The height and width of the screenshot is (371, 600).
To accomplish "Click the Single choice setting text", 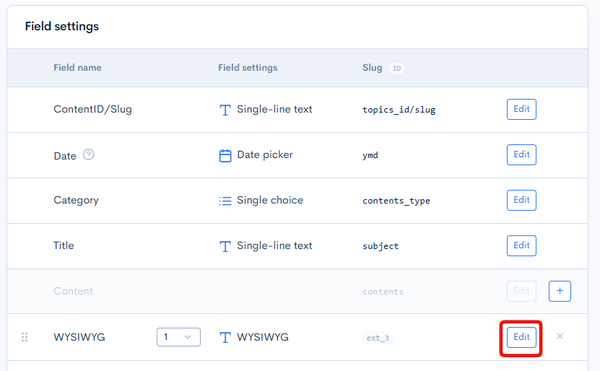I will pos(270,200).
